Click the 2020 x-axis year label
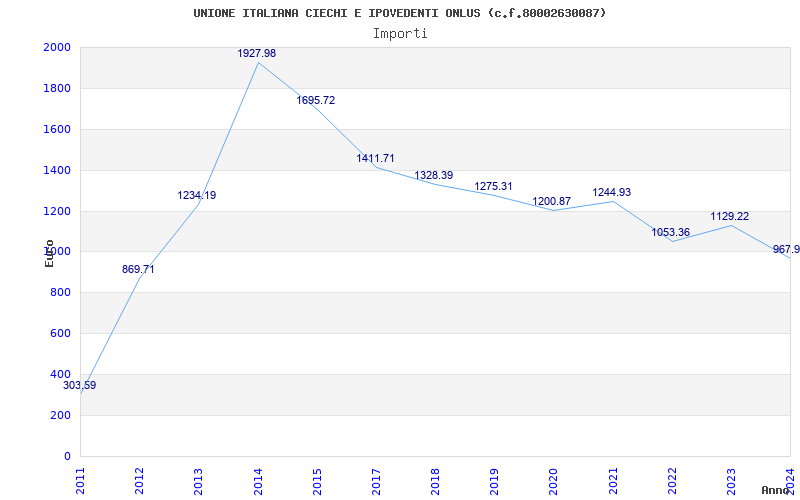Image resolution: width=800 pixels, height=500 pixels. [x=554, y=482]
